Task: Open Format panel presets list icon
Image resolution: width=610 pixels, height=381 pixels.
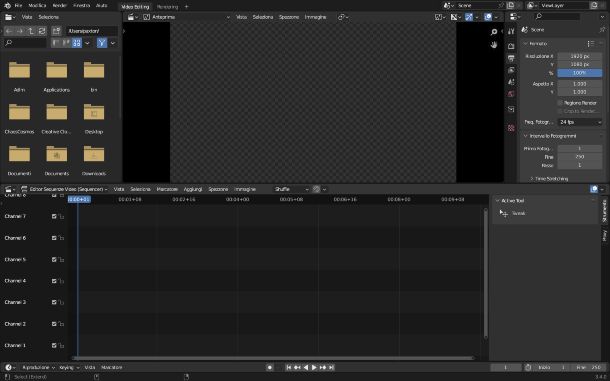Action: [x=591, y=44]
